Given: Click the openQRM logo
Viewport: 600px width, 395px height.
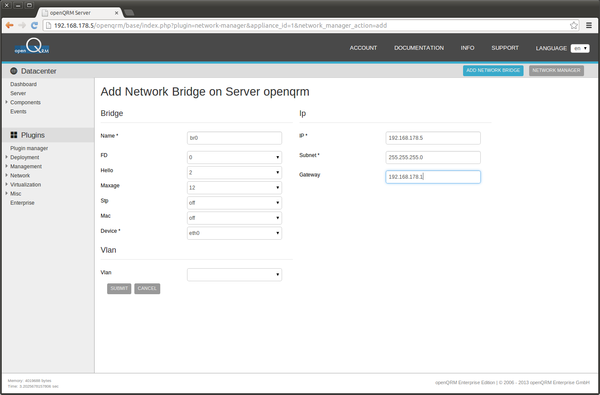Looking at the screenshot, I should point(32,46).
